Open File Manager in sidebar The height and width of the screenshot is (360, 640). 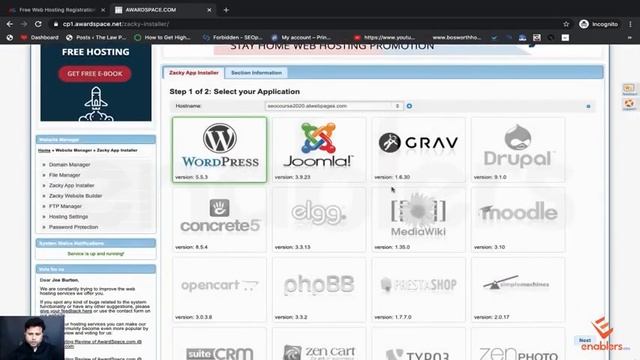[64, 175]
